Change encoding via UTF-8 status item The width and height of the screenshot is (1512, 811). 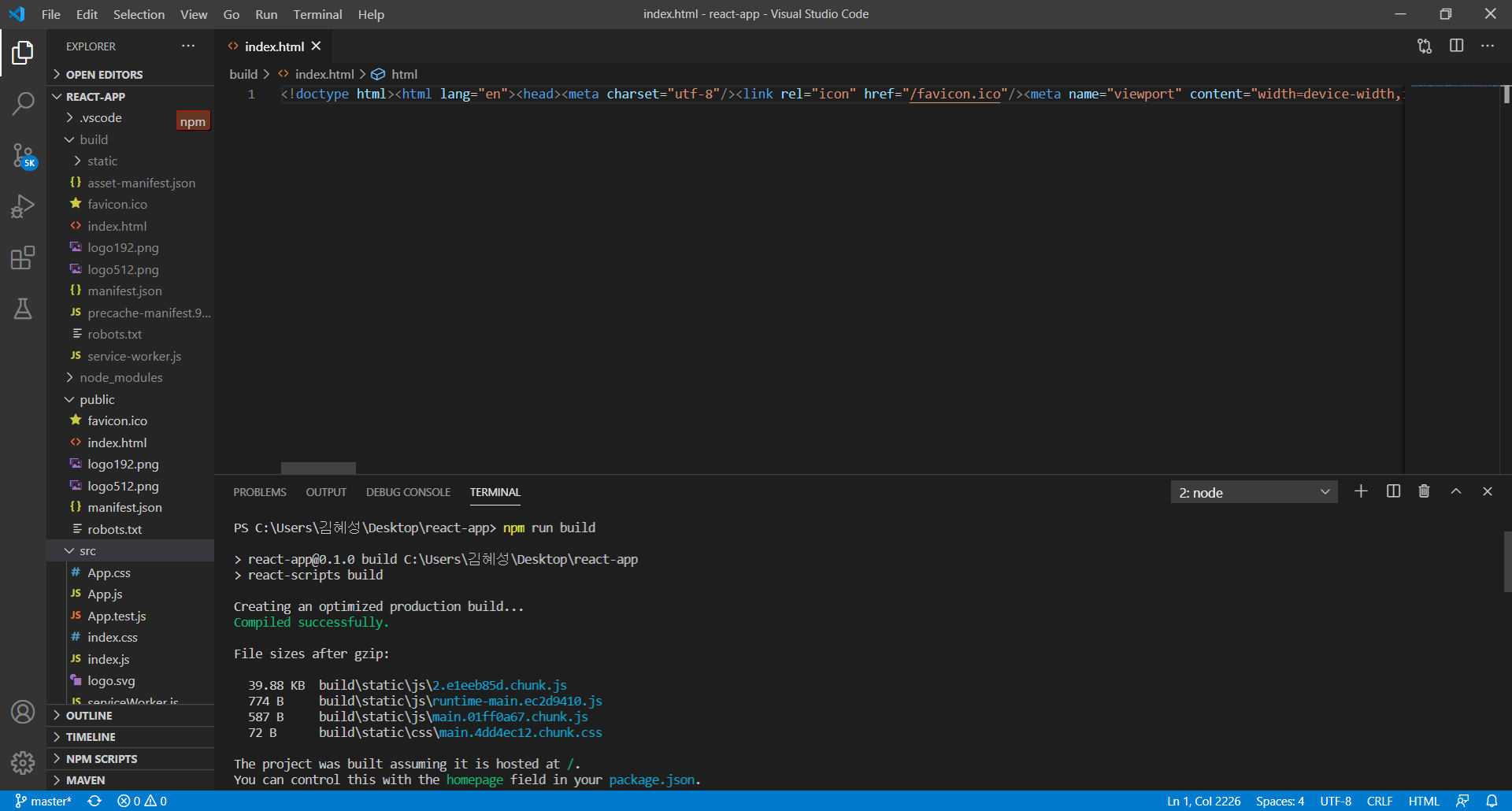1336,801
